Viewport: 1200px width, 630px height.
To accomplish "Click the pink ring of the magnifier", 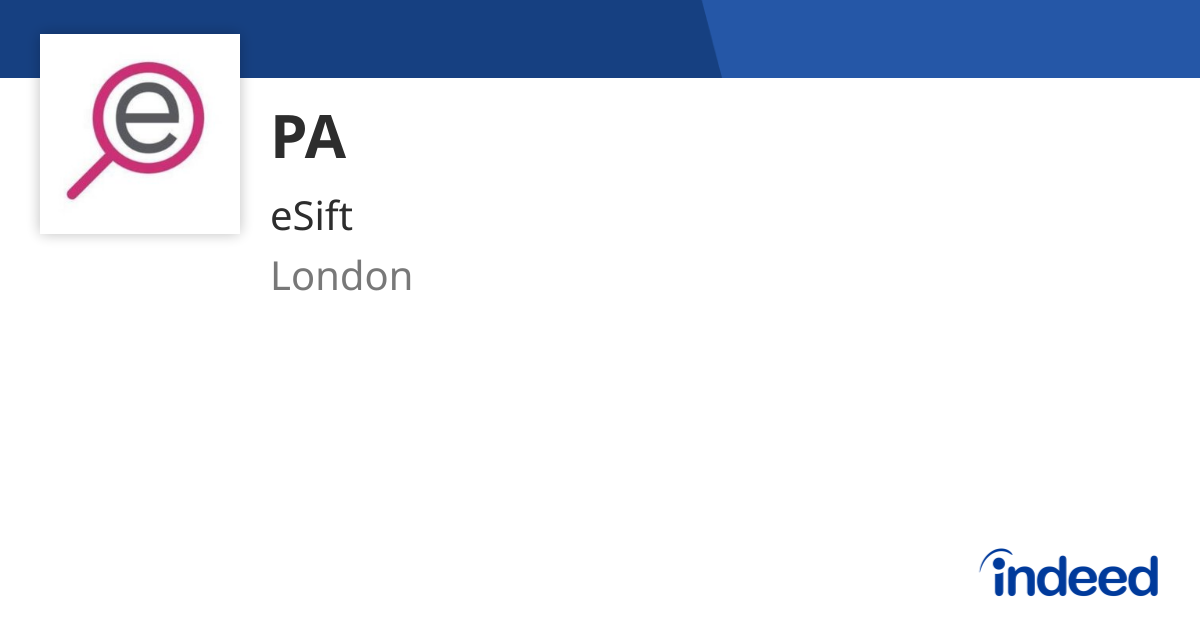I will (x=148, y=118).
